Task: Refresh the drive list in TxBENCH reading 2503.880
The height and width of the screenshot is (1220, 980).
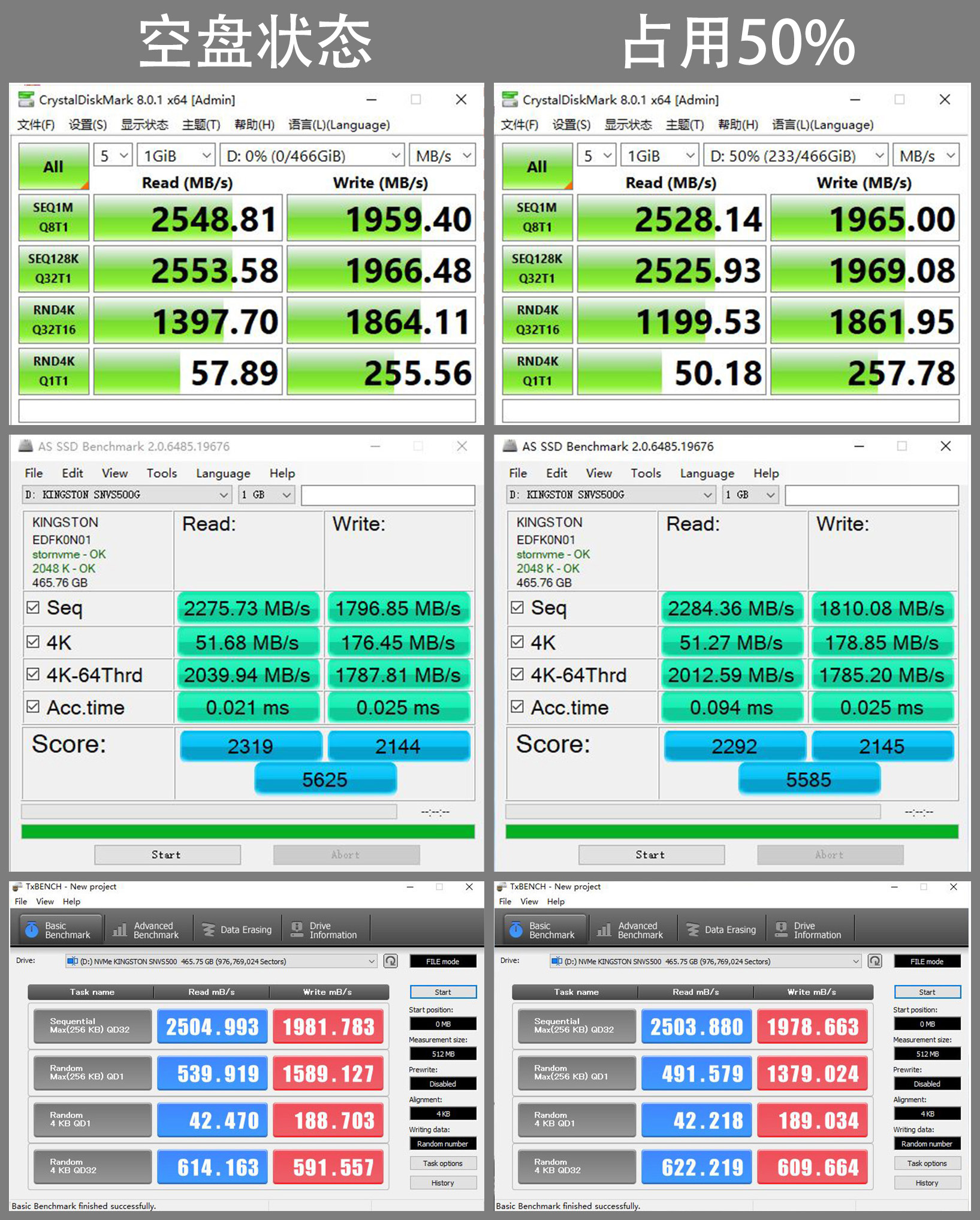Action: [x=875, y=961]
